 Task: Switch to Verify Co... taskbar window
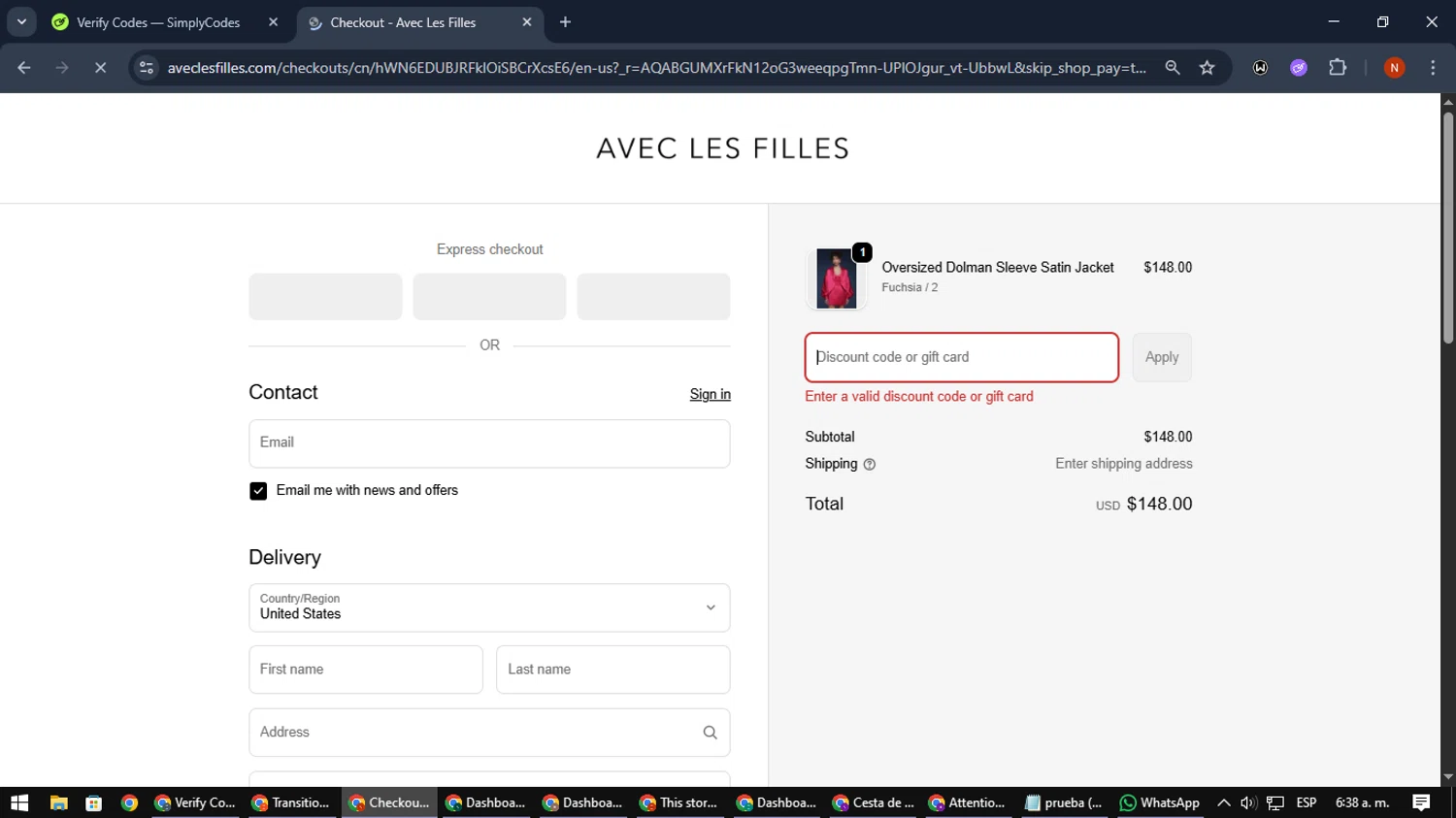coord(195,802)
